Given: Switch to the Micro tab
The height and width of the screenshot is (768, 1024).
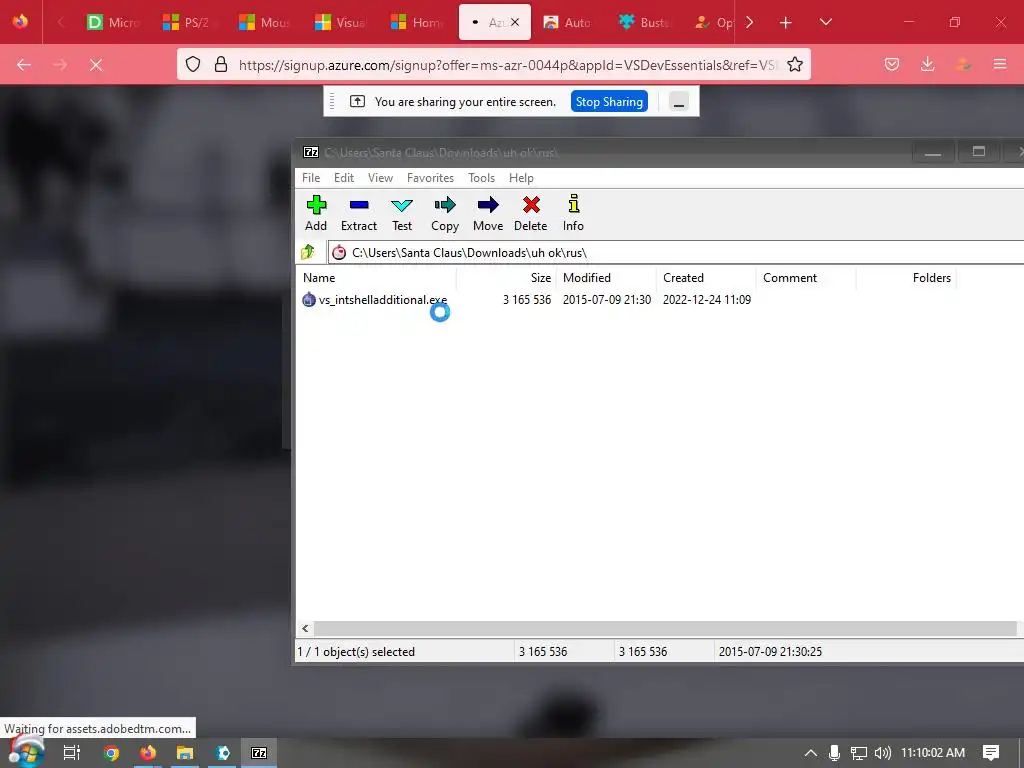Looking at the screenshot, I should 112,22.
